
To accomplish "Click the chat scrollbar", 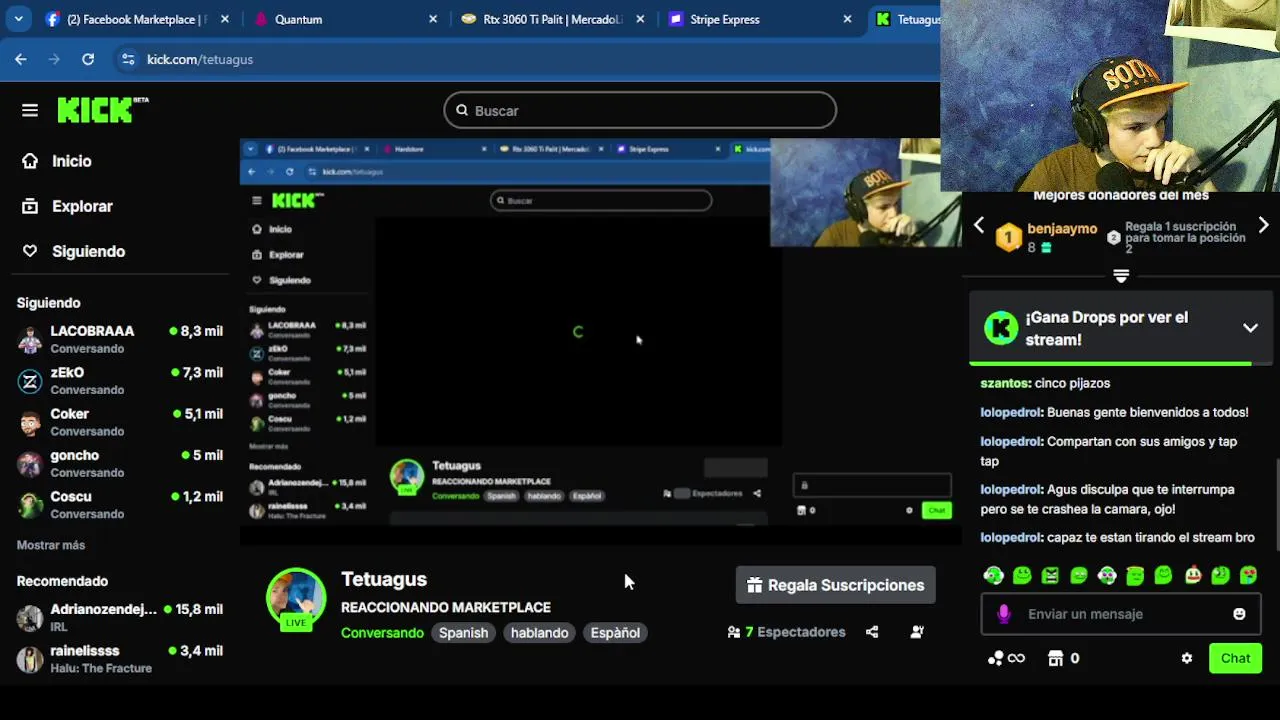I will (x=1276, y=502).
